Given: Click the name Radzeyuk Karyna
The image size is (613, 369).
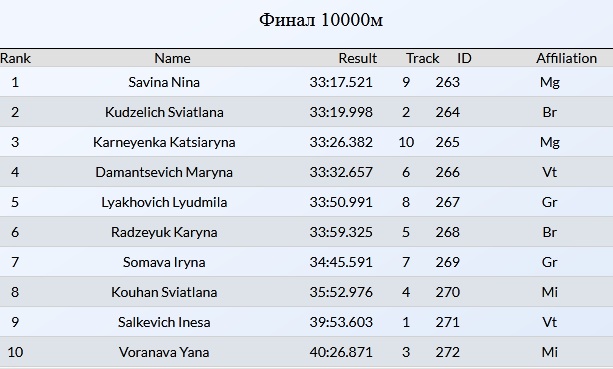Looking at the screenshot, I should click(x=164, y=232).
